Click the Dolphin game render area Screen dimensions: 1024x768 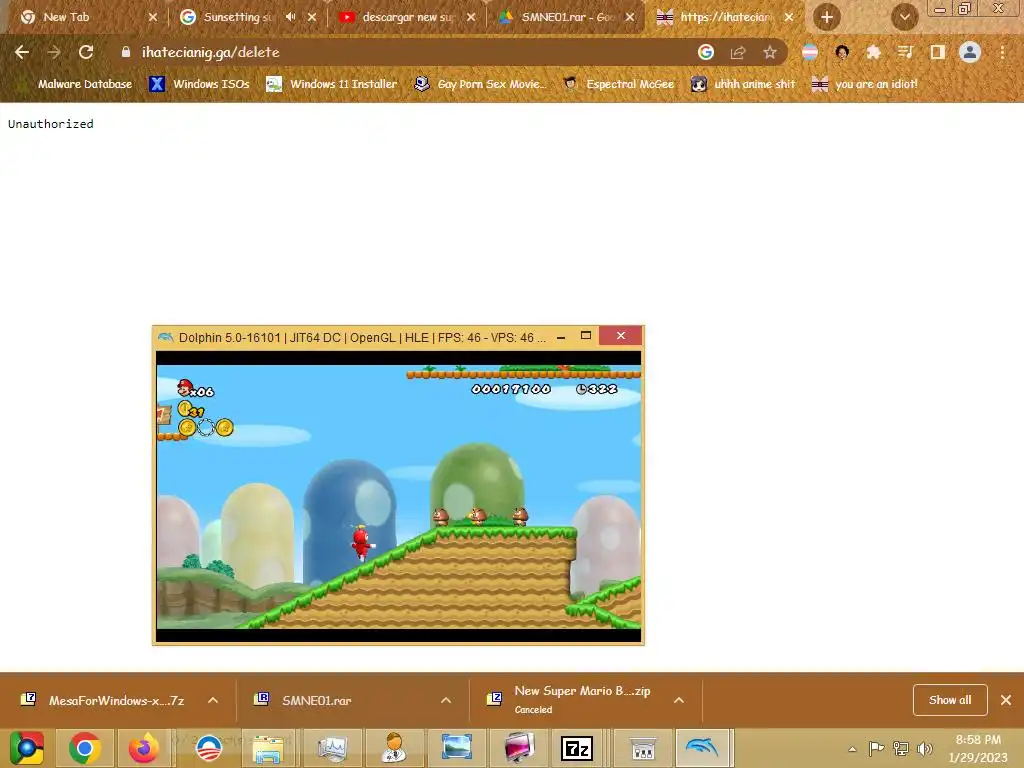coord(398,496)
